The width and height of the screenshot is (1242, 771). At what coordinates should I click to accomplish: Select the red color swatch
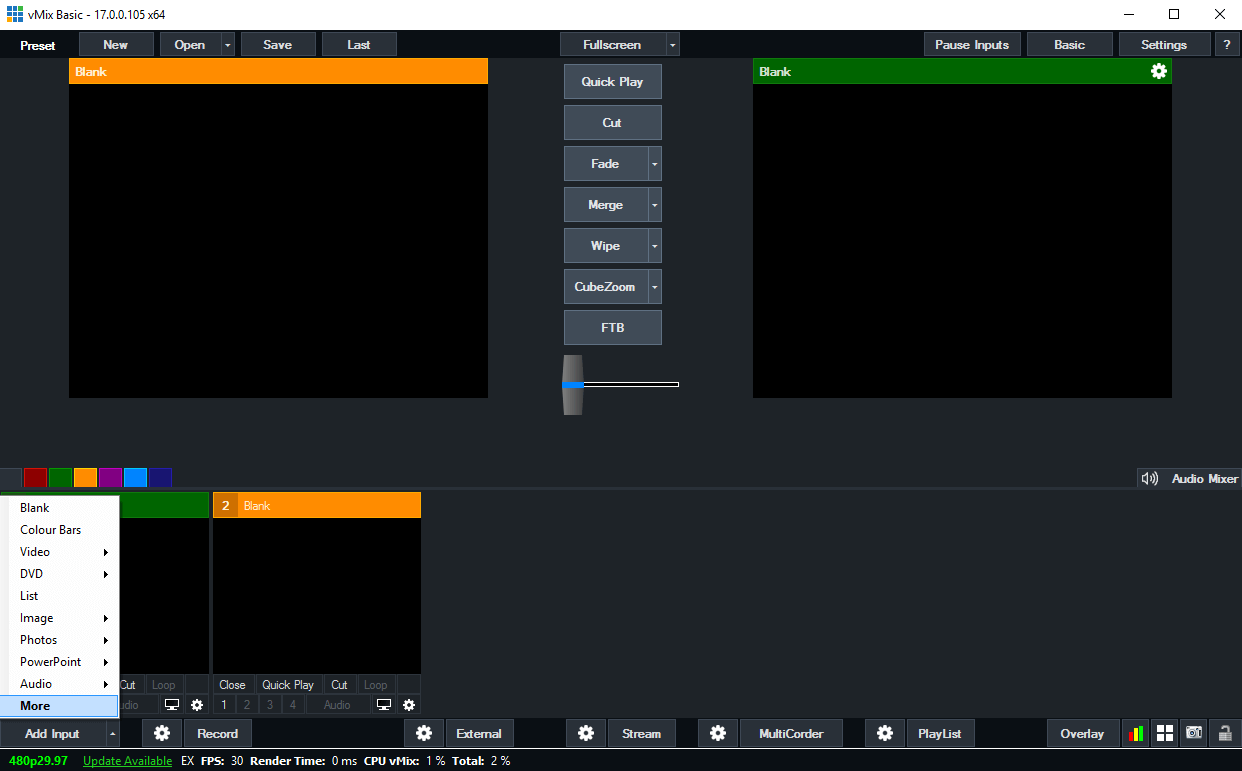tap(34, 477)
